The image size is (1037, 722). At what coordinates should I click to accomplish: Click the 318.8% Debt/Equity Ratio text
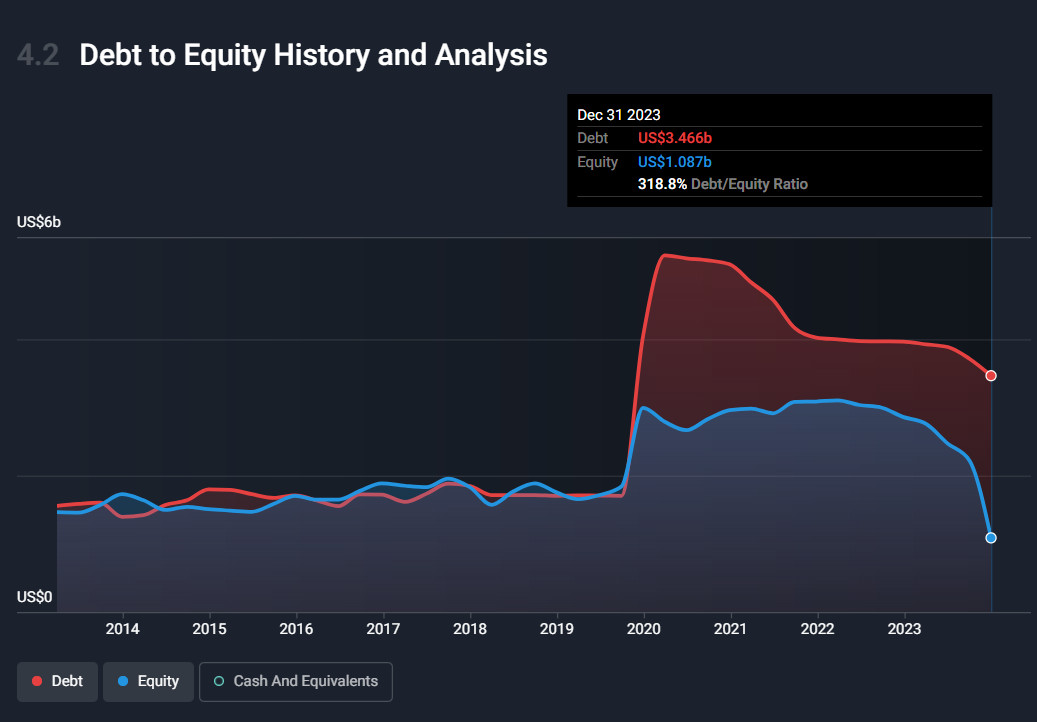point(722,184)
